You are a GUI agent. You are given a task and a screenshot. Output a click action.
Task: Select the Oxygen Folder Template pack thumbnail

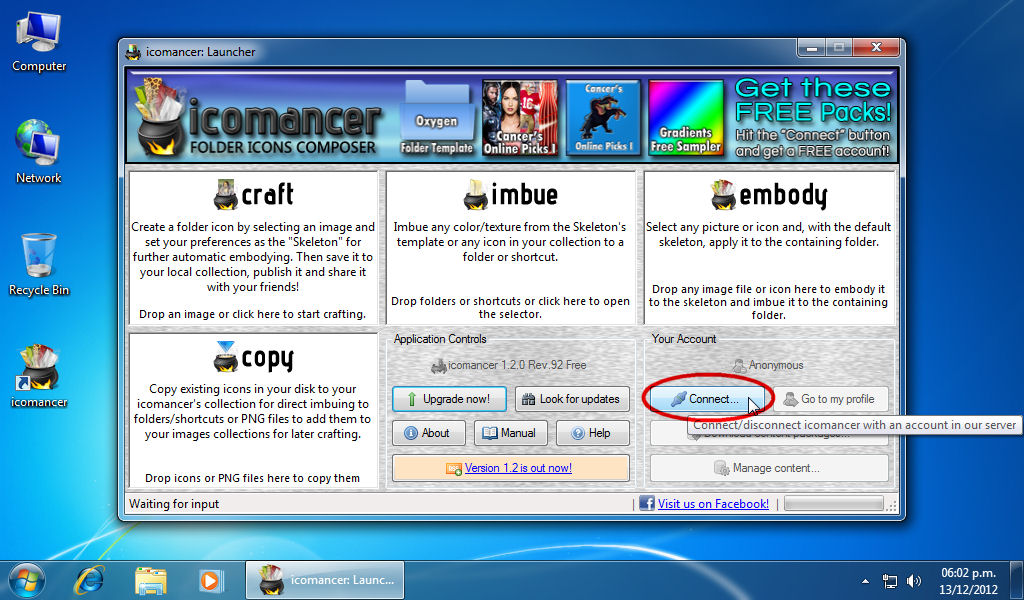pyautogui.click(x=436, y=118)
